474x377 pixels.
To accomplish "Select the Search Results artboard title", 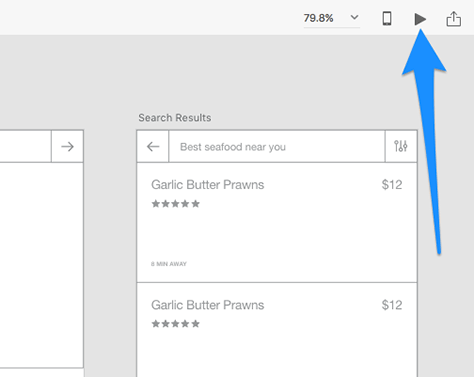I will point(175,118).
